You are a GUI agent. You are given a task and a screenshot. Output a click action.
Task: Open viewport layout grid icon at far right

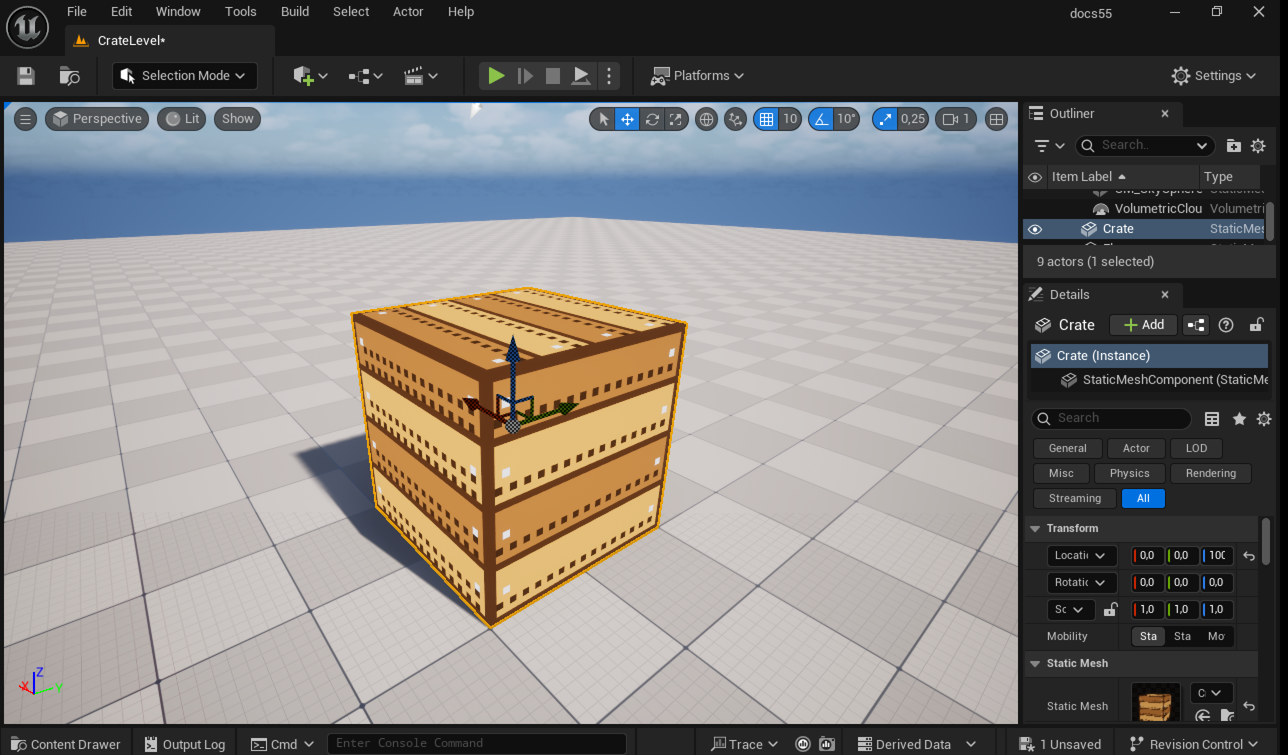tap(996, 119)
